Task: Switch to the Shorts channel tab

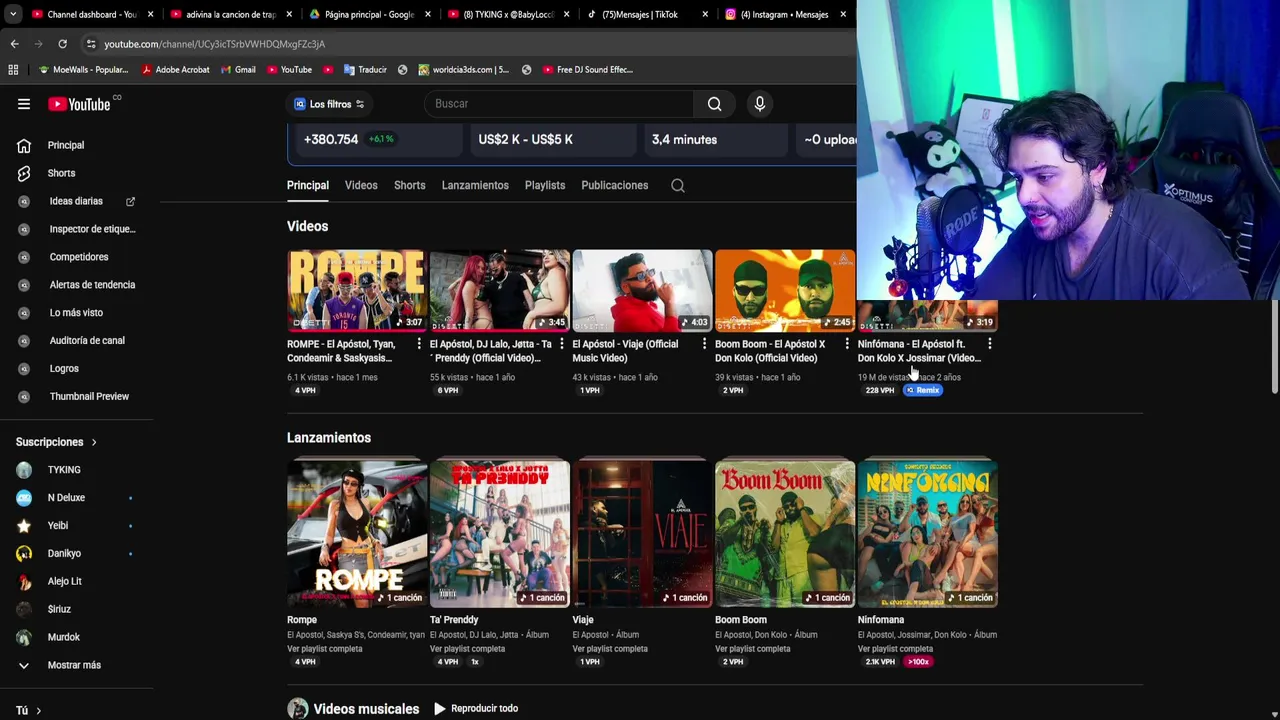Action: click(x=409, y=185)
